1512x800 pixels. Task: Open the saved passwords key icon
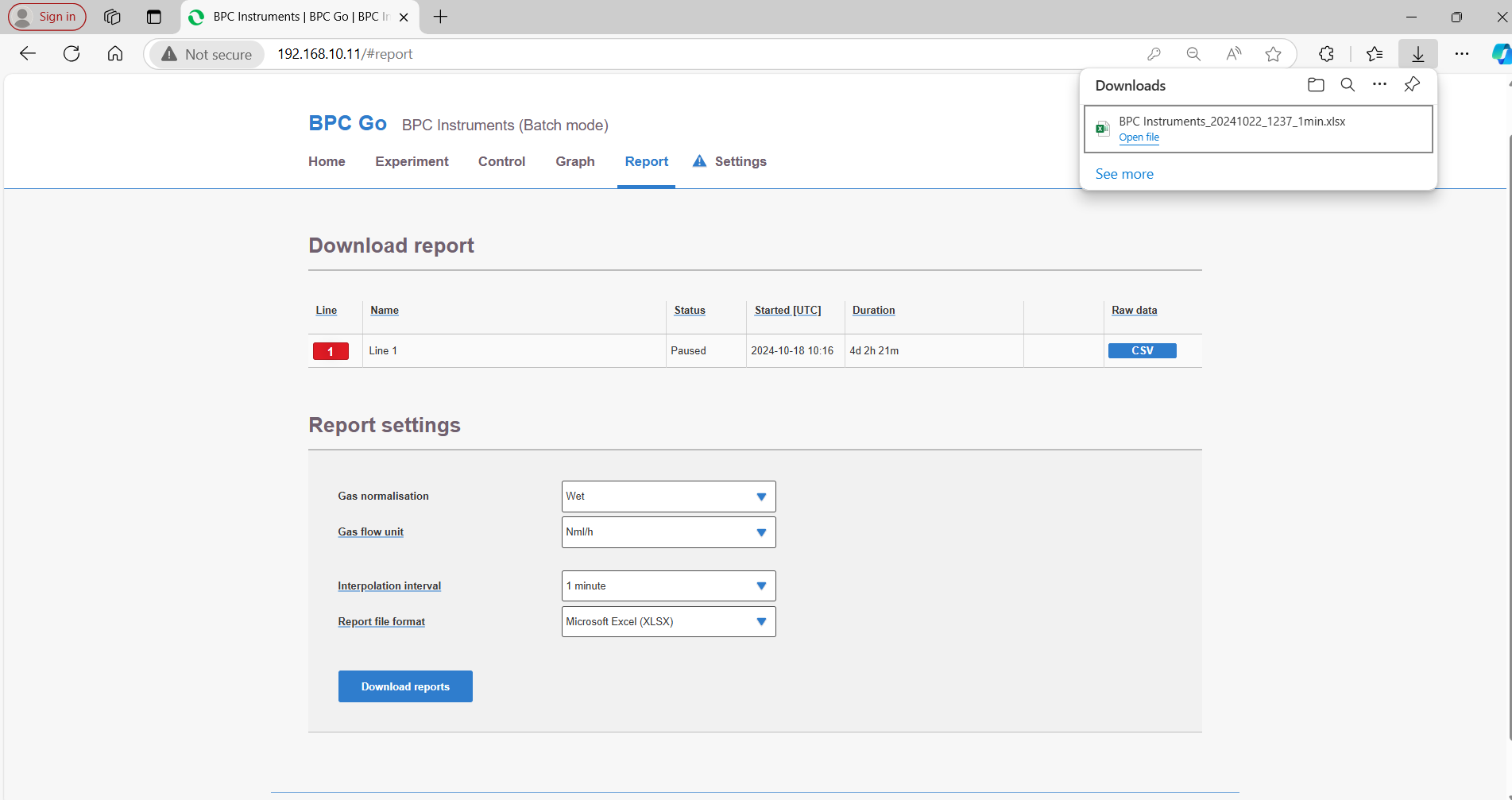[1154, 54]
